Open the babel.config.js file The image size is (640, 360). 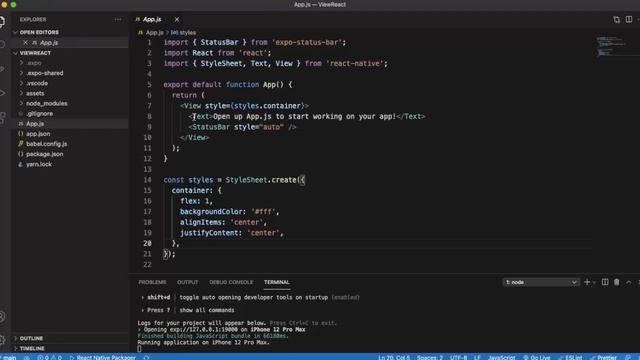click(x=47, y=144)
